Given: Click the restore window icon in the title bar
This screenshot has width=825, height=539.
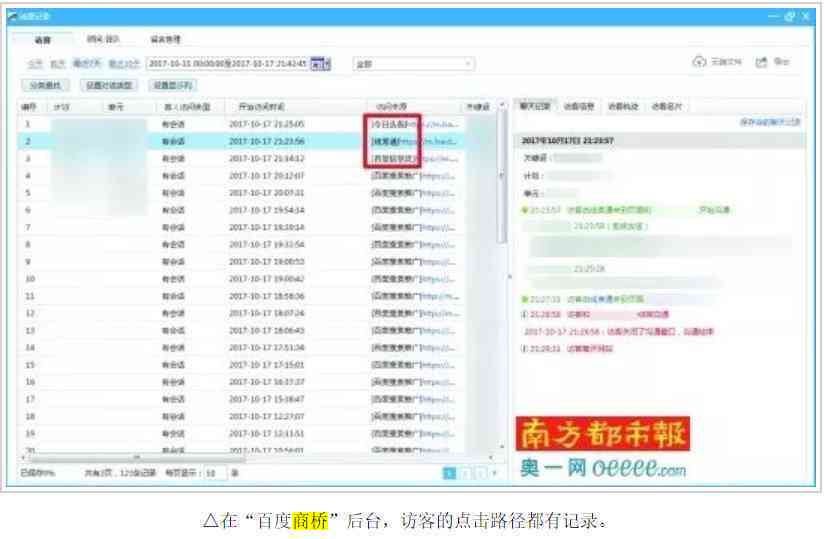Looking at the screenshot, I should click(789, 16).
